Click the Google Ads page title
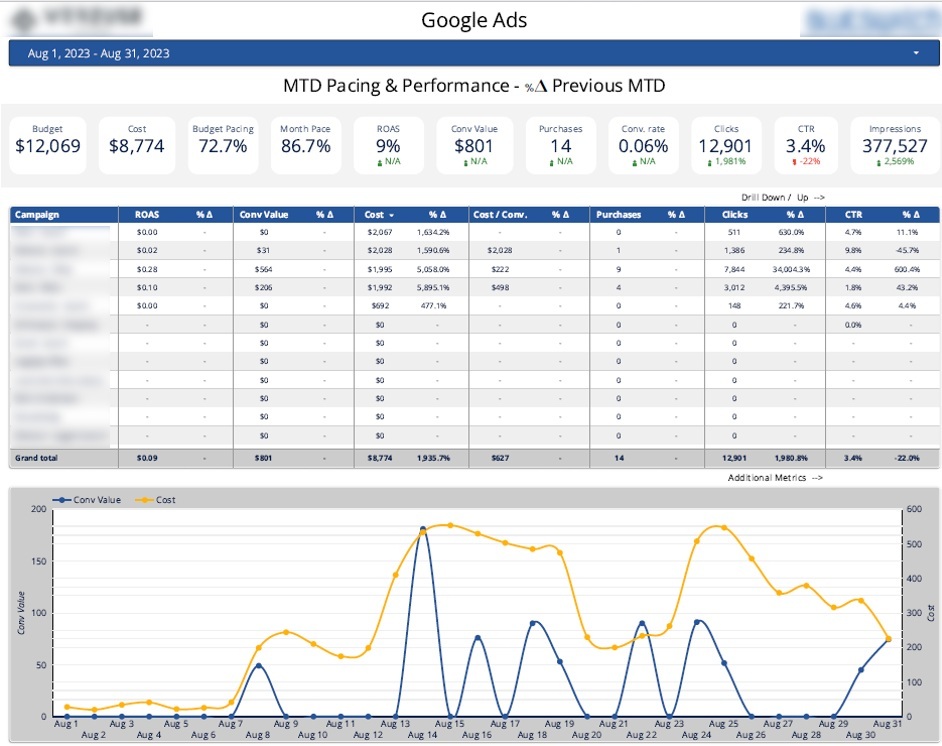The height and width of the screenshot is (746, 942). click(474, 20)
